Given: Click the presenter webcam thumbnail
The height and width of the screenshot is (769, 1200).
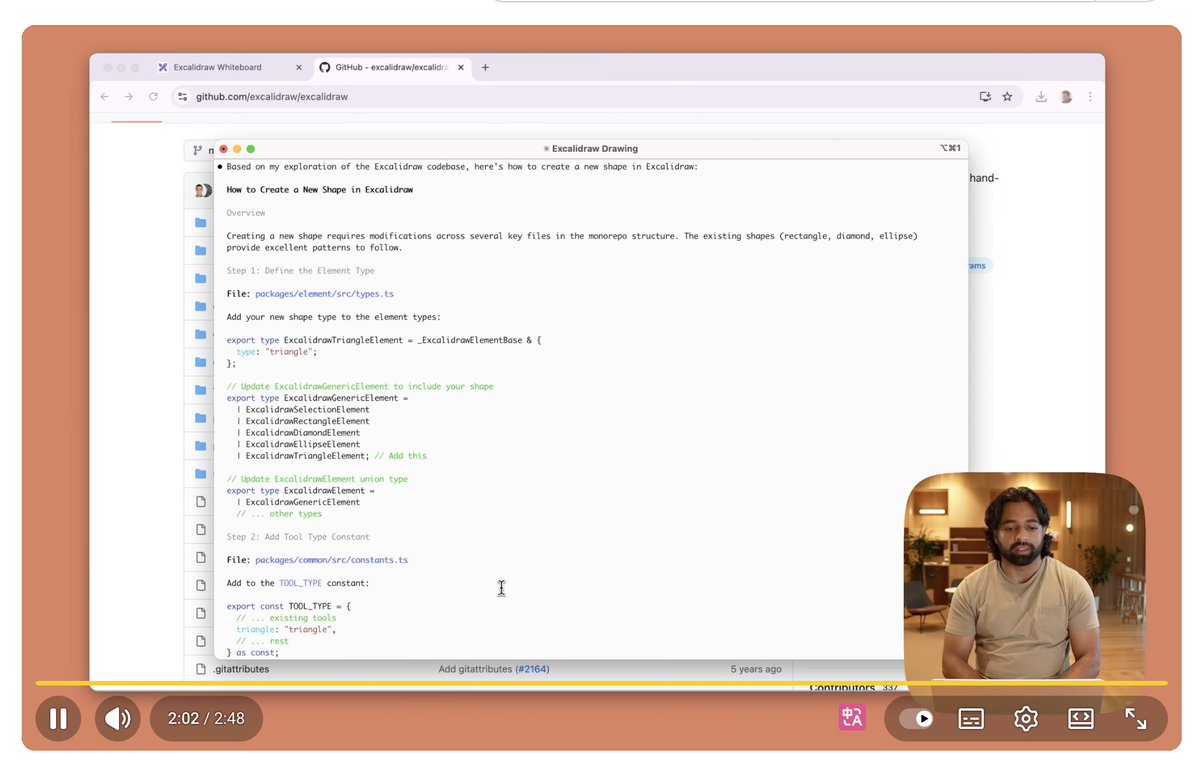Looking at the screenshot, I should click(x=1024, y=578).
